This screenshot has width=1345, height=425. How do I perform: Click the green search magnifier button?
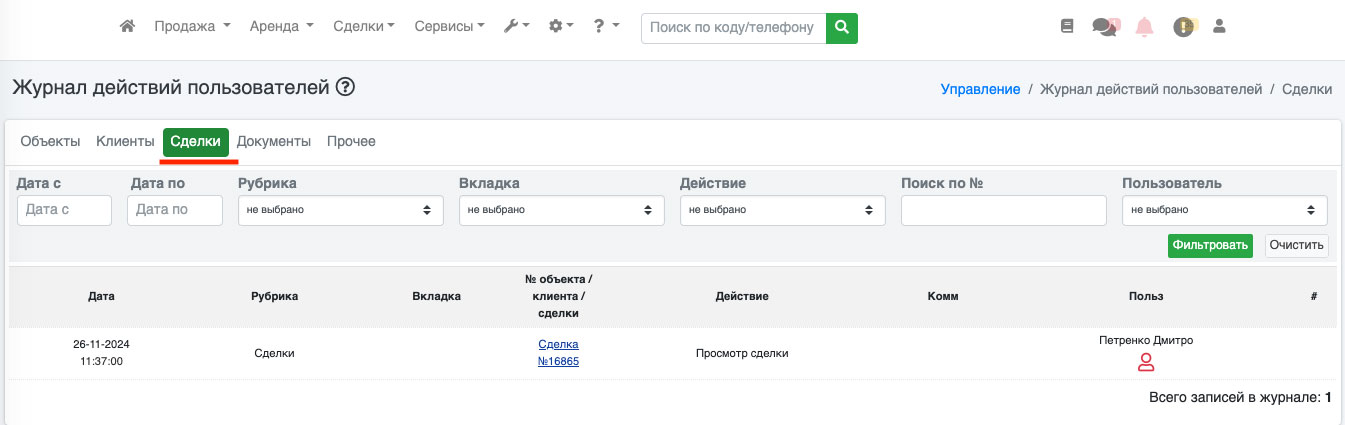(x=842, y=27)
